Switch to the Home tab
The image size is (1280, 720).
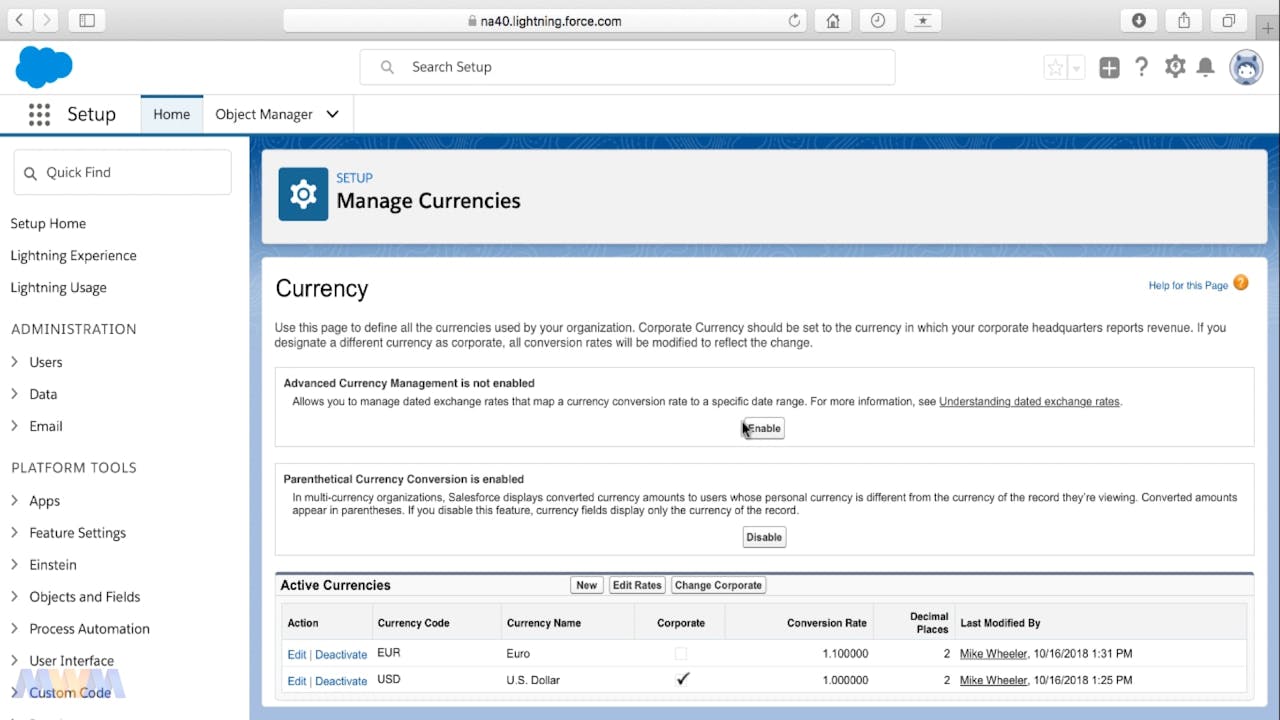(171, 114)
